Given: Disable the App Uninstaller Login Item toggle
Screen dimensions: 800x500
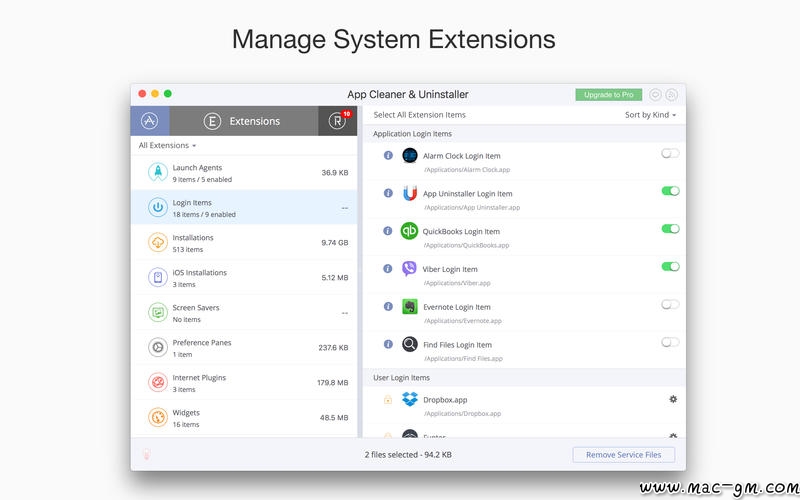Looking at the screenshot, I should coord(670,191).
